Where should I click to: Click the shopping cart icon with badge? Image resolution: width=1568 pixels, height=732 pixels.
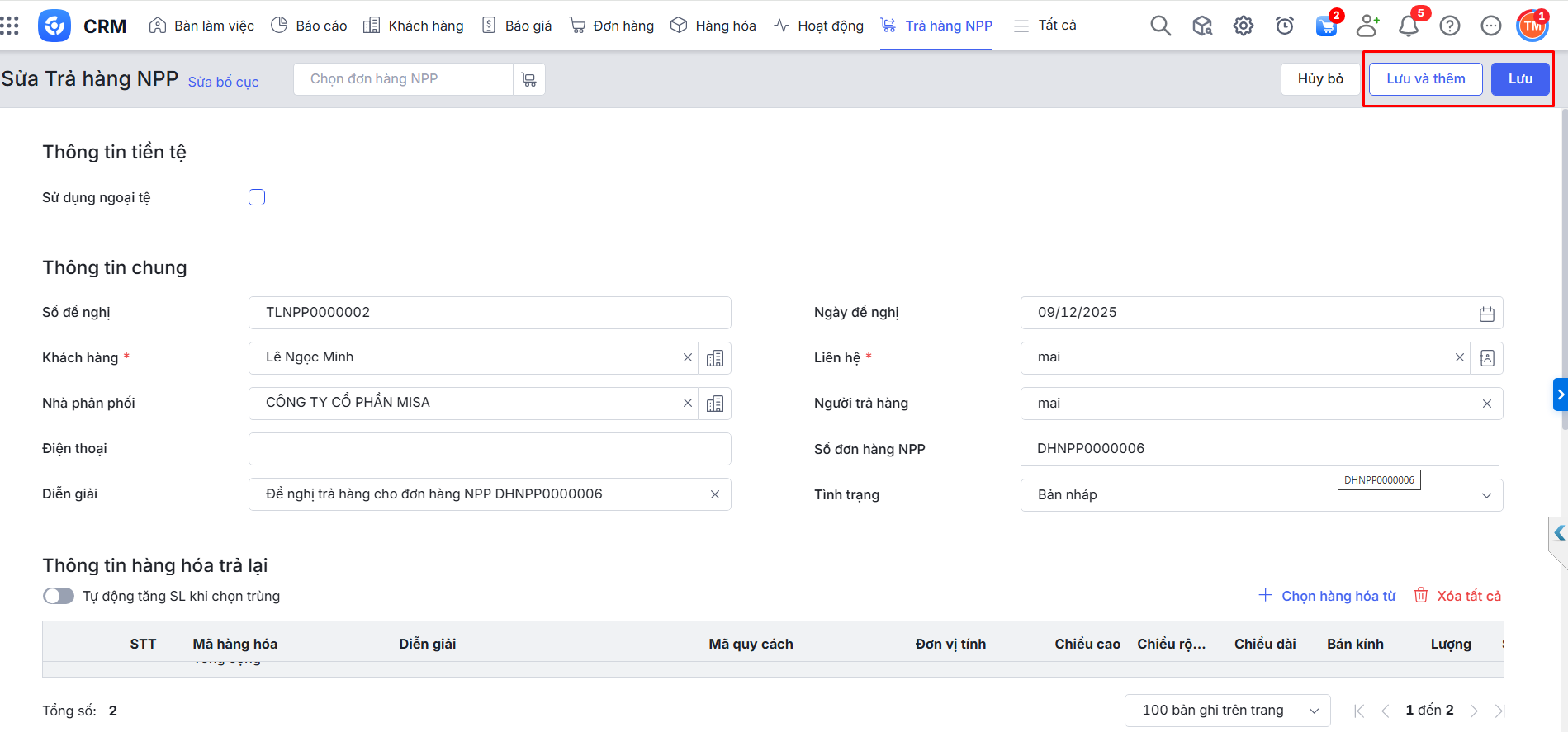point(1326,26)
